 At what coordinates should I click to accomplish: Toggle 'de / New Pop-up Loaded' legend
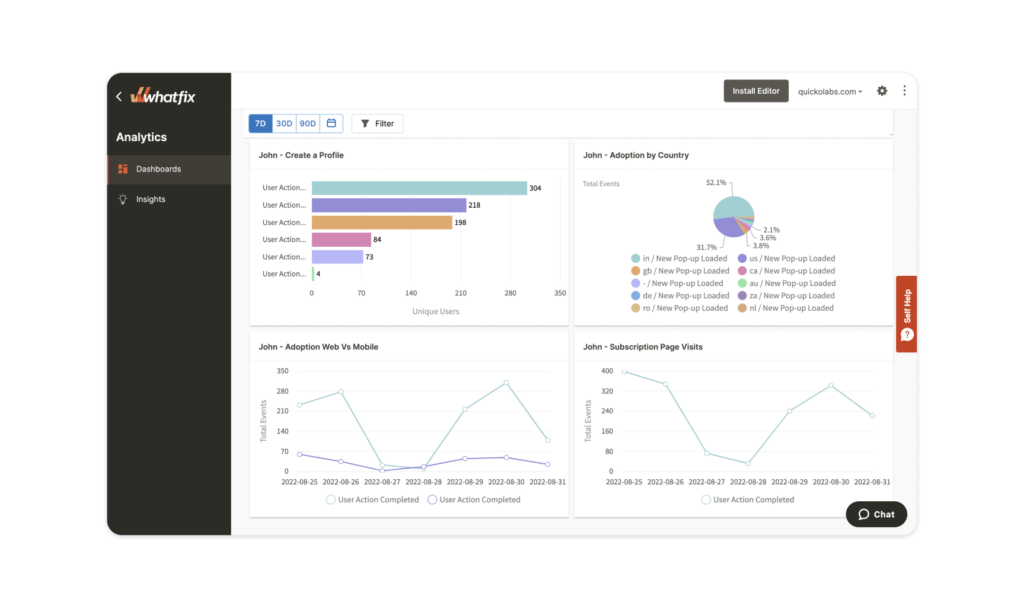click(x=680, y=296)
